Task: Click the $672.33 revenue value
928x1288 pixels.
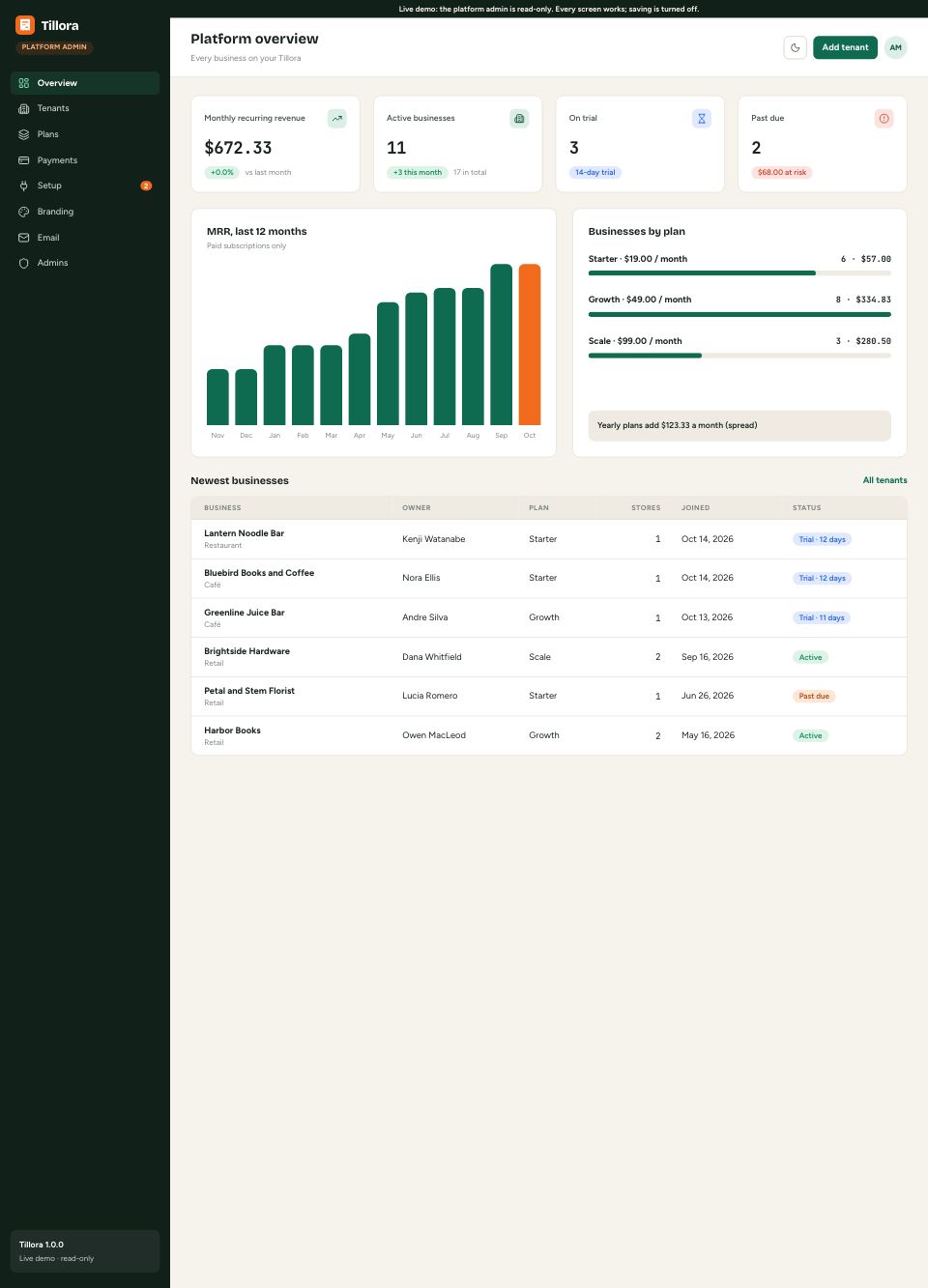Action: (x=238, y=148)
